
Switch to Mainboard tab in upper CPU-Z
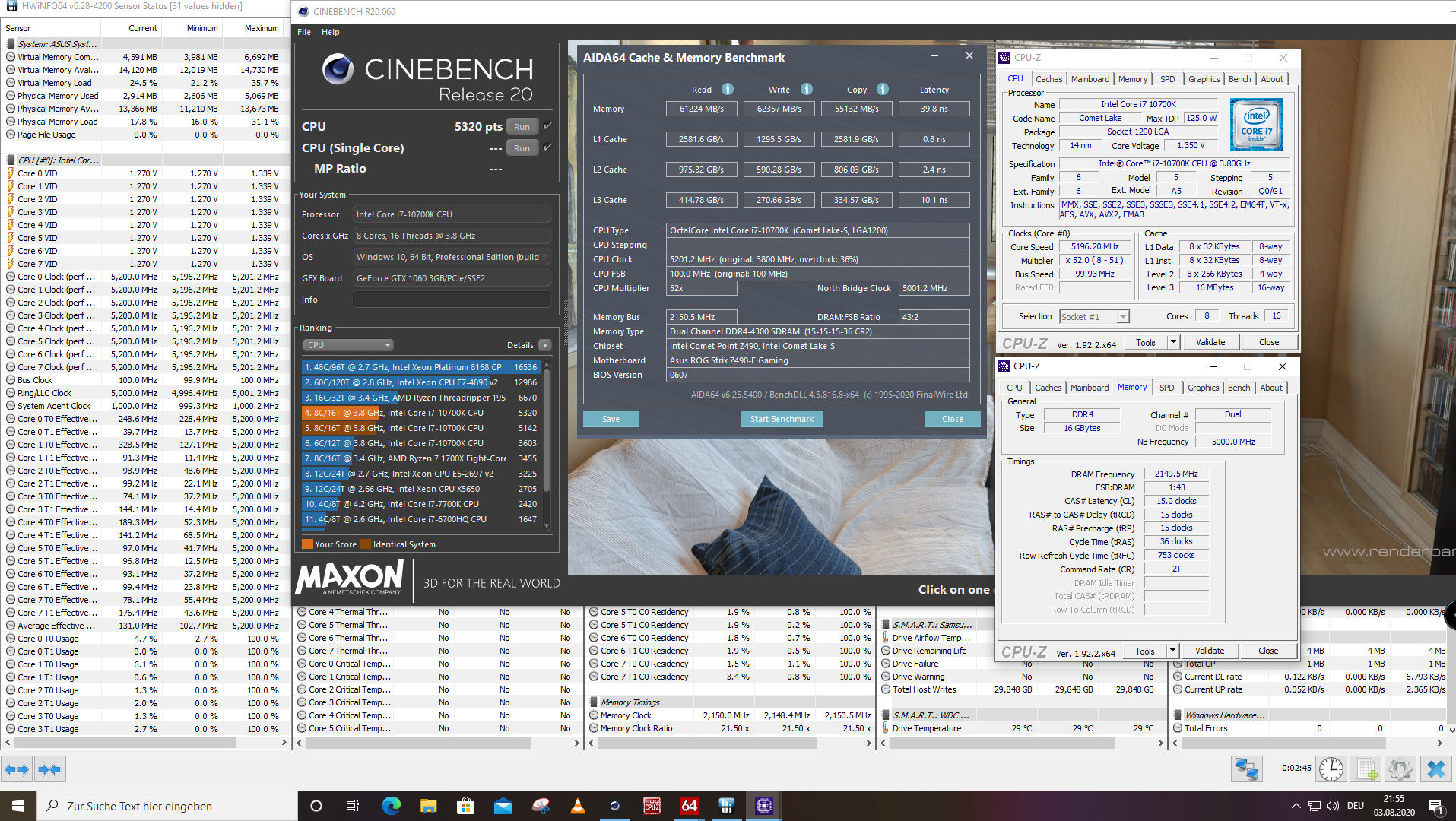click(1090, 79)
